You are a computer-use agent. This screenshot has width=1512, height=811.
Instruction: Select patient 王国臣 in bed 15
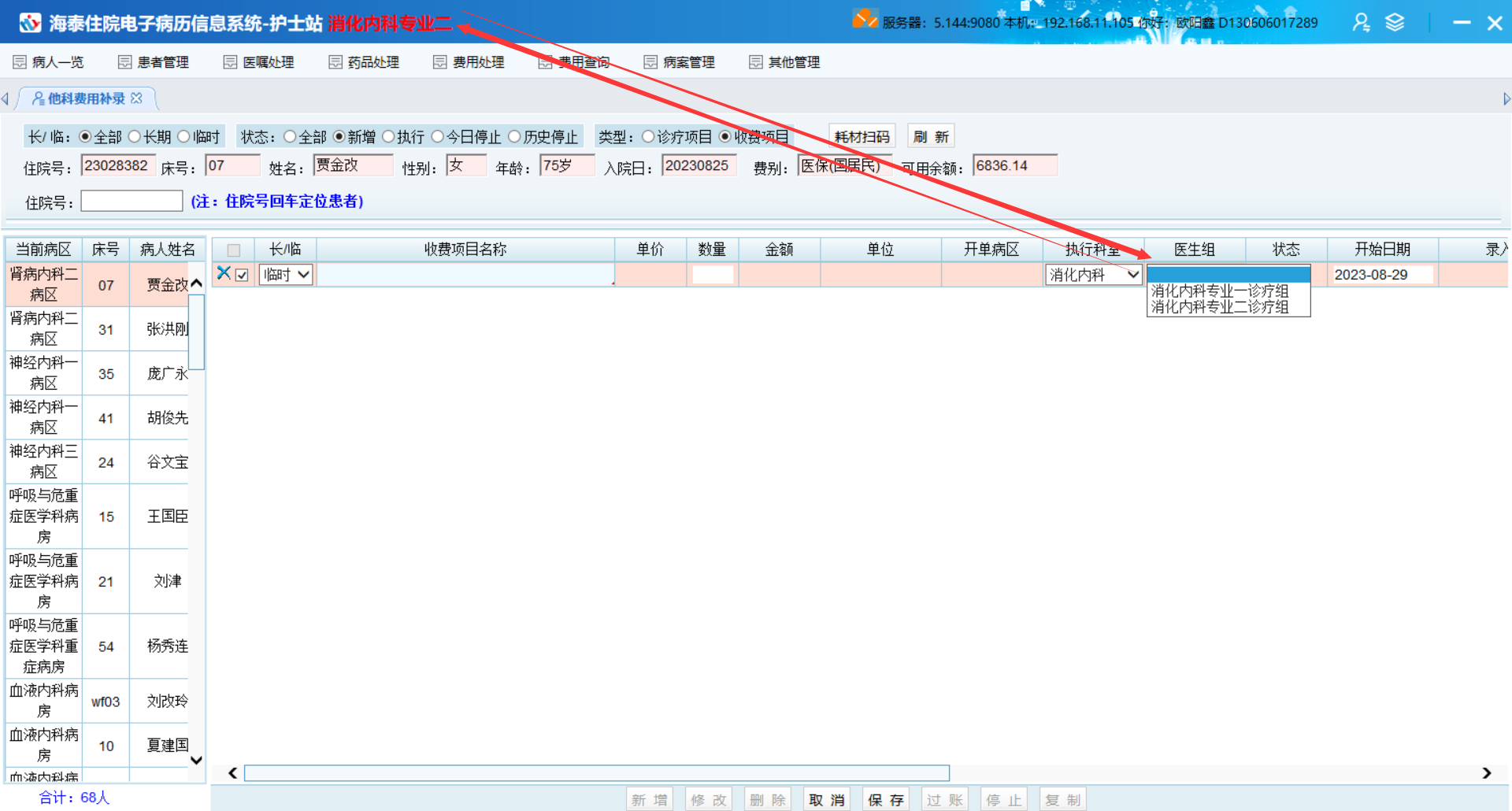coord(98,517)
